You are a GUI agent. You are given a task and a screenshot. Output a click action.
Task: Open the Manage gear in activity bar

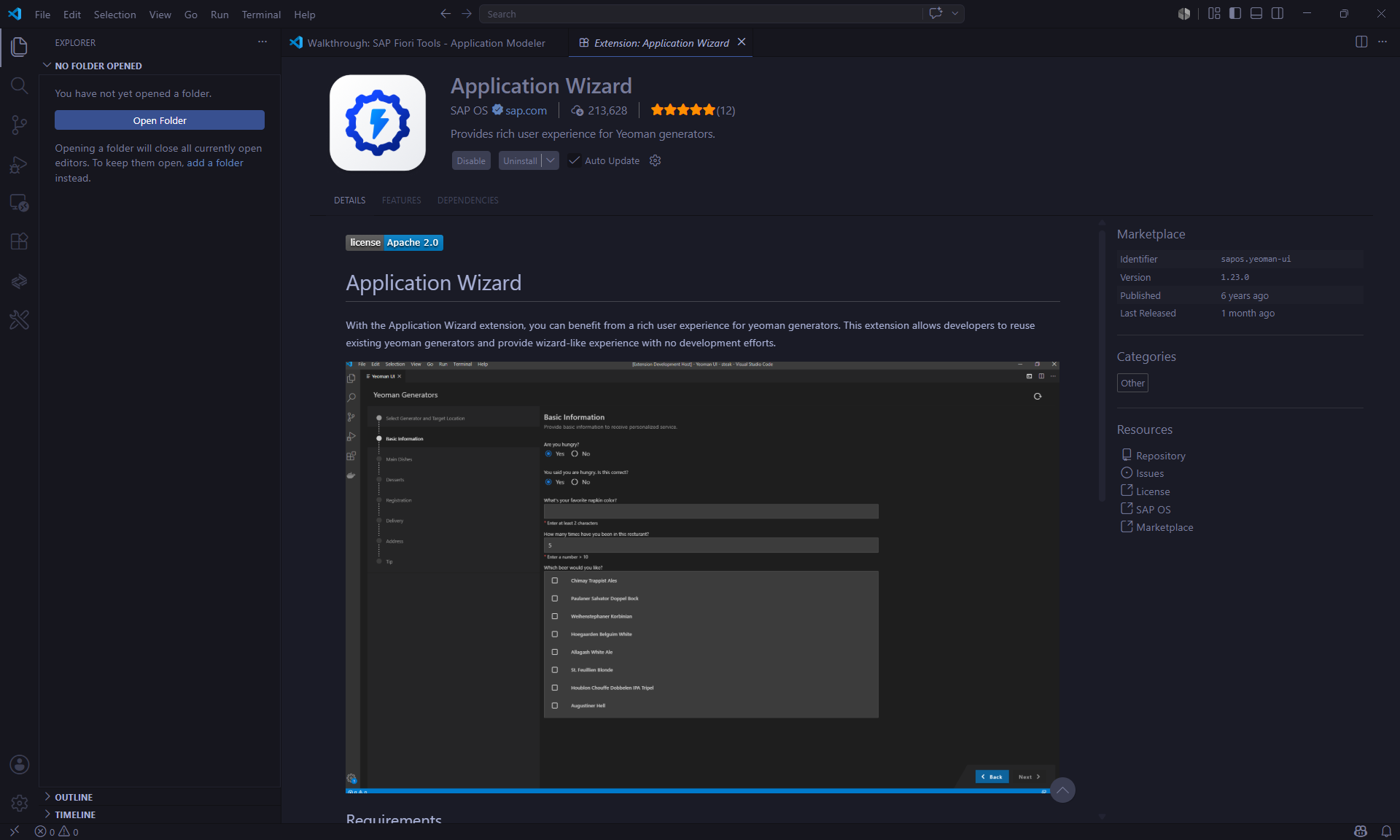[x=19, y=803]
